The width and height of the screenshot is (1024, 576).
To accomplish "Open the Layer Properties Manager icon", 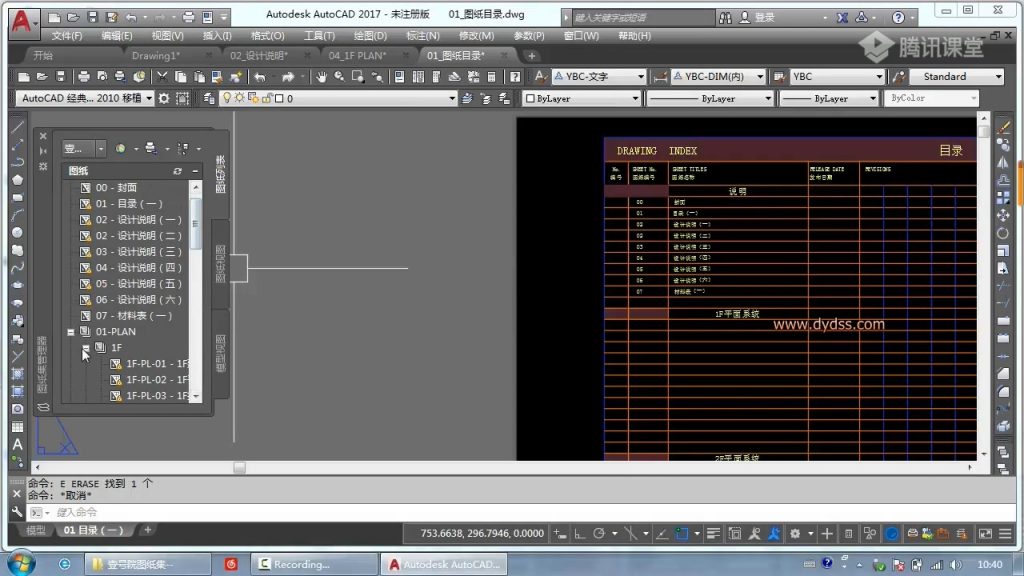I will coord(209,99).
